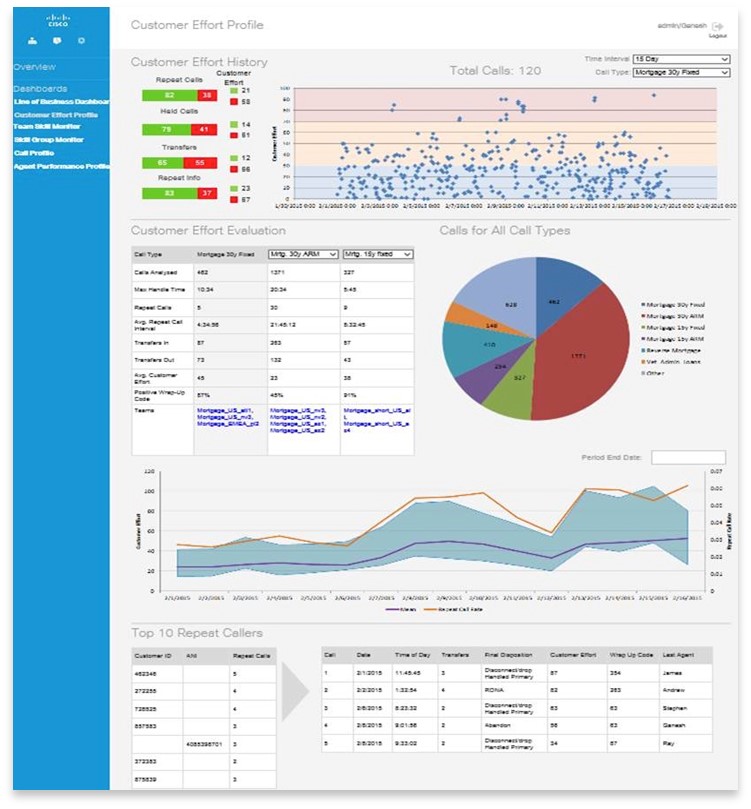751x809 pixels.
Task: Open the Call Profile dashboard link
Action: [x=34, y=153]
